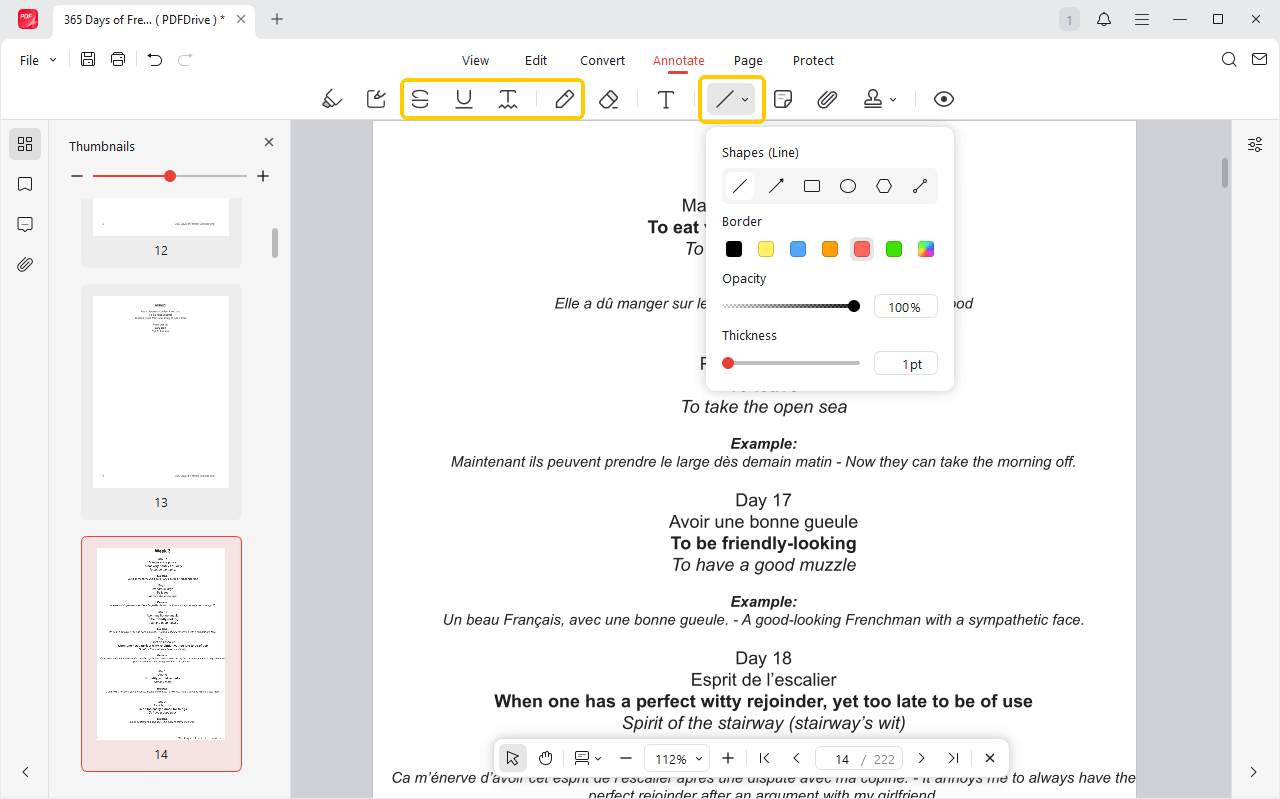The image size is (1280, 799).
Task: Activate the Eraser tool
Action: tap(608, 99)
